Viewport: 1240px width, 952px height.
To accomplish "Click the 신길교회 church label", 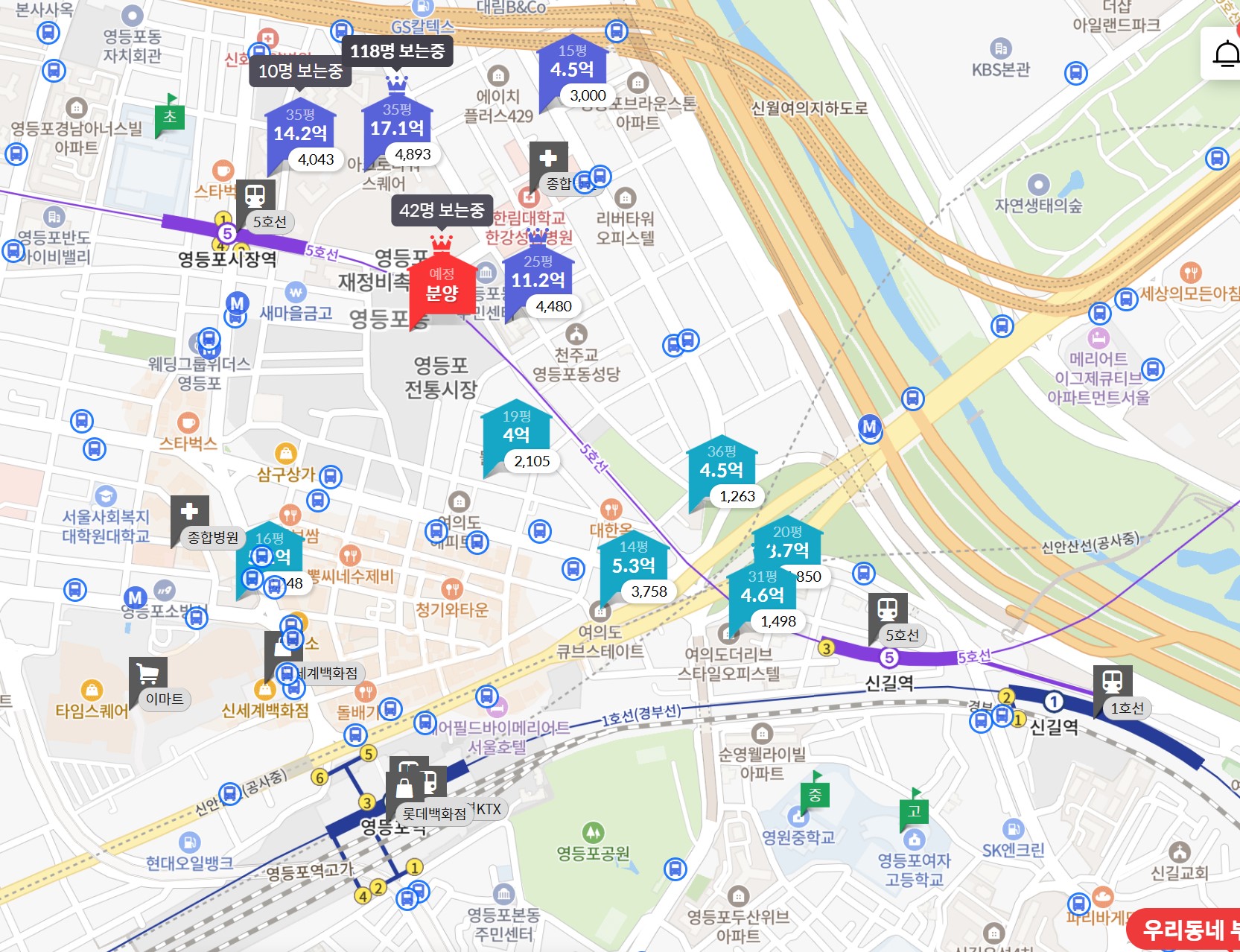I will point(1179,872).
